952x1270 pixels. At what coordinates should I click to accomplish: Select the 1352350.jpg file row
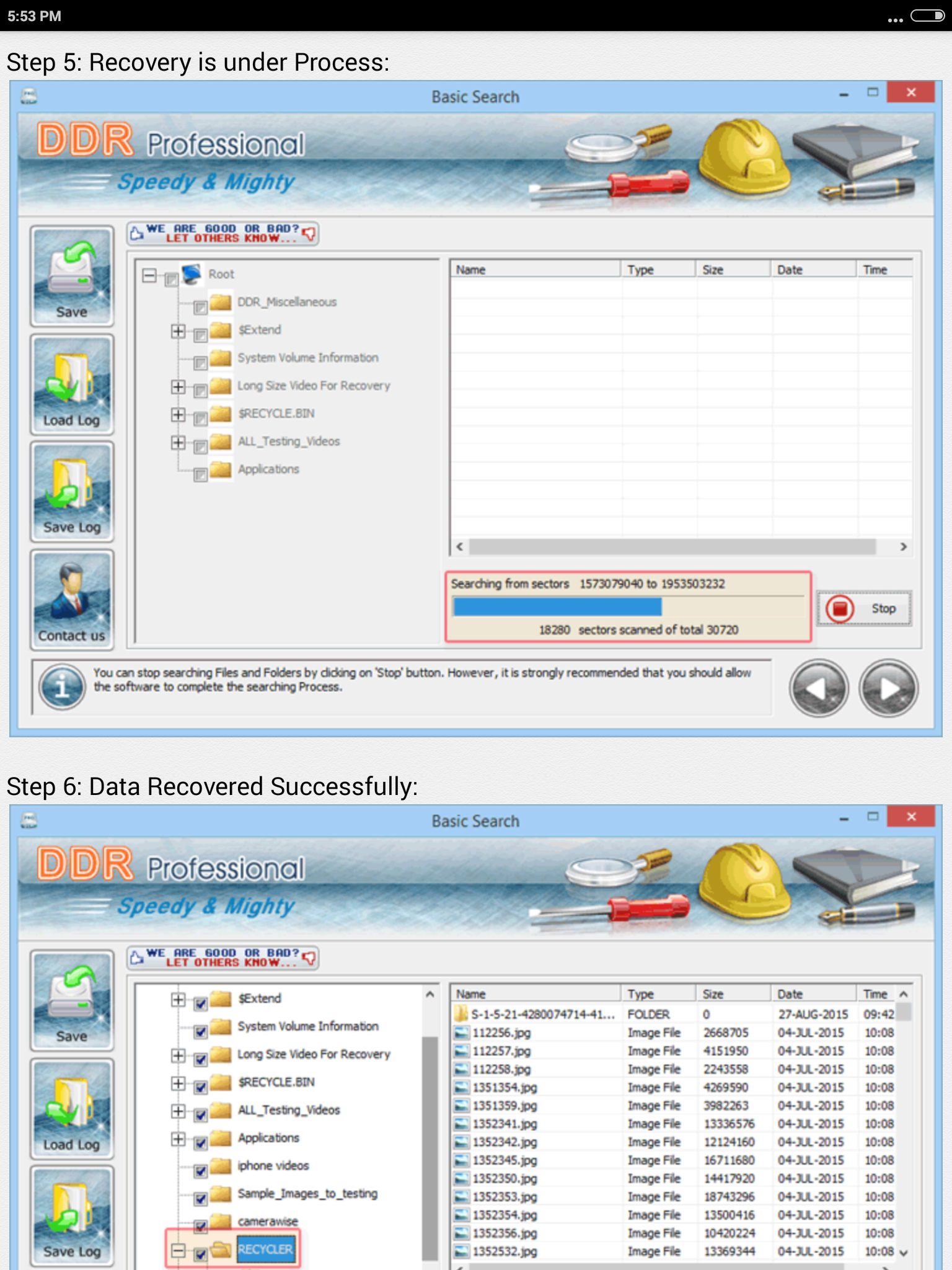pos(674,1178)
